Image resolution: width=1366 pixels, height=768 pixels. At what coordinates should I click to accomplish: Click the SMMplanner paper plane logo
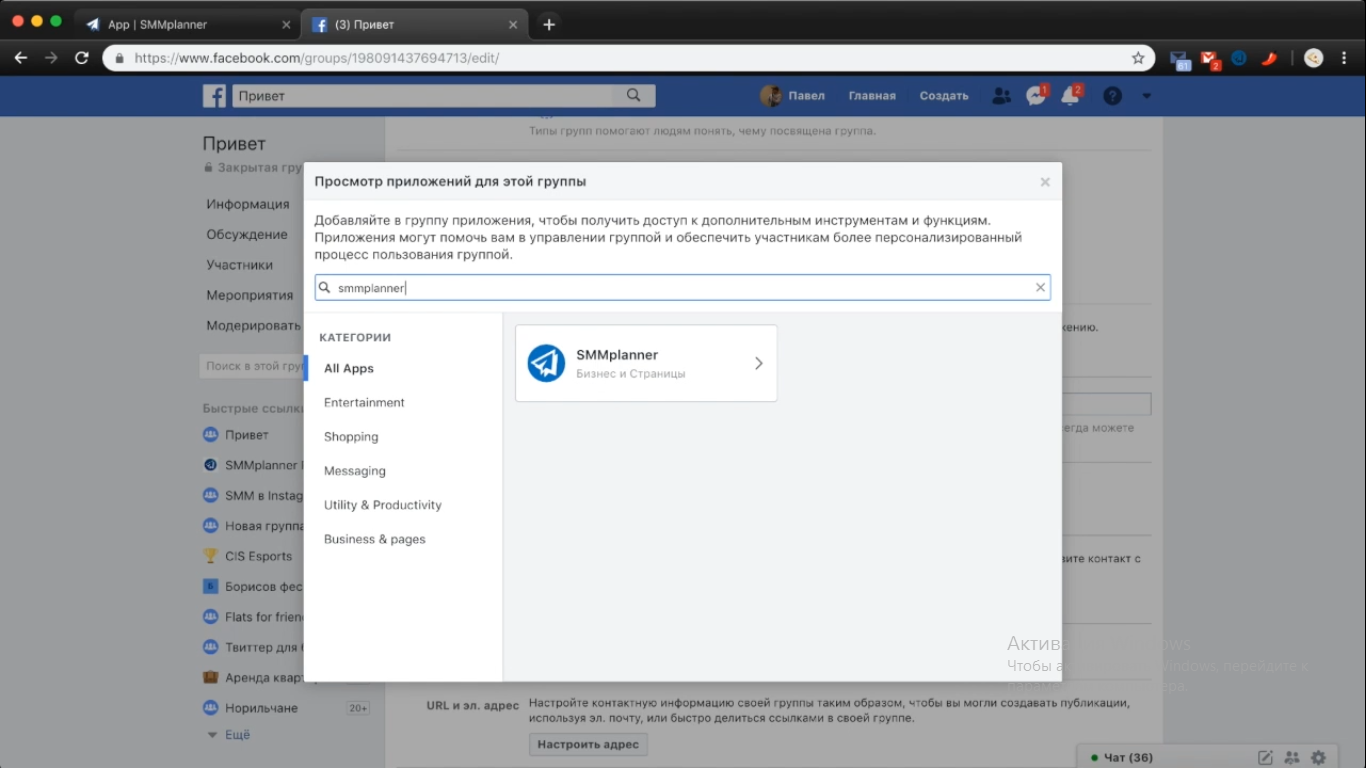coord(546,363)
